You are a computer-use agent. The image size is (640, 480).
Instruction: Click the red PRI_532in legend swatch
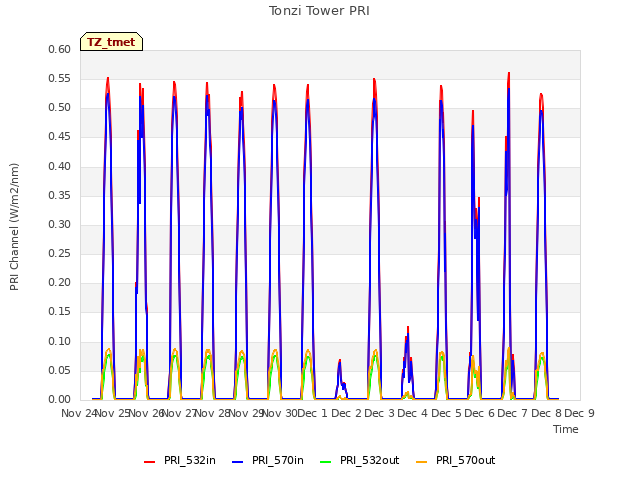[150, 462]
